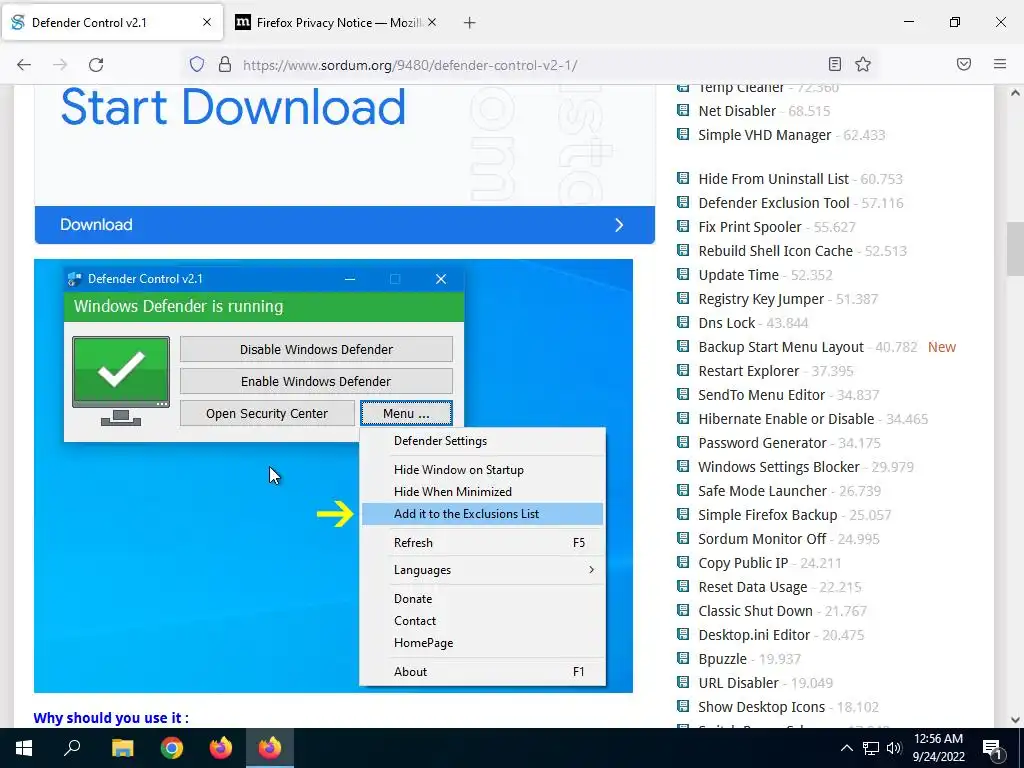Close the Firefox Privacy Notice tab

432,22
